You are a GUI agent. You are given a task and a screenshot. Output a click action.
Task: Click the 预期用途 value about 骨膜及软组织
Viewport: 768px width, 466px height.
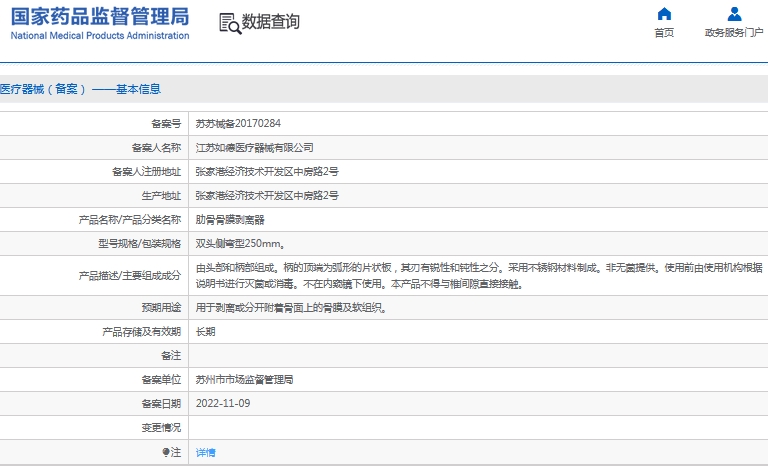coord(291,308)
